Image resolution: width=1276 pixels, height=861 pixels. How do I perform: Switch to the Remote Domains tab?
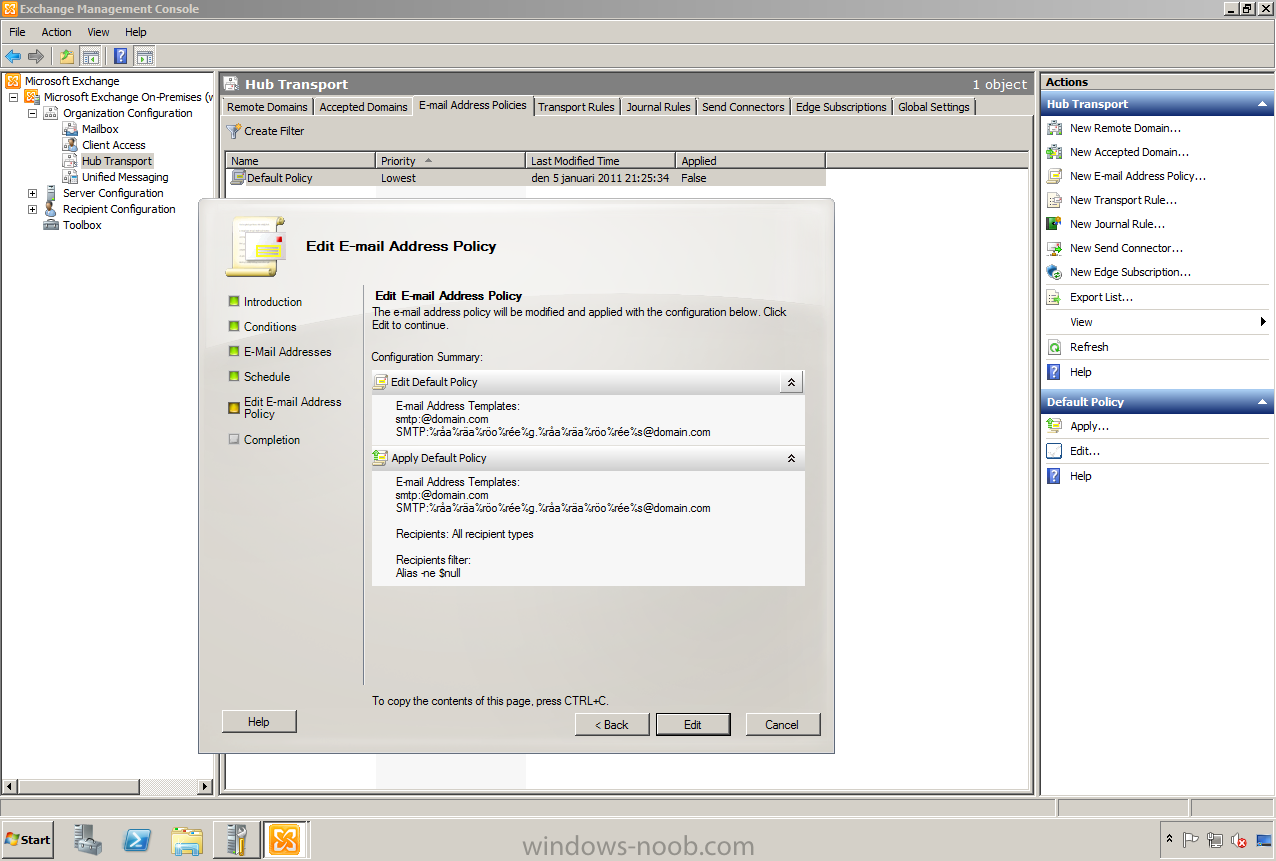pyautogui.click(x=268, y=107)
